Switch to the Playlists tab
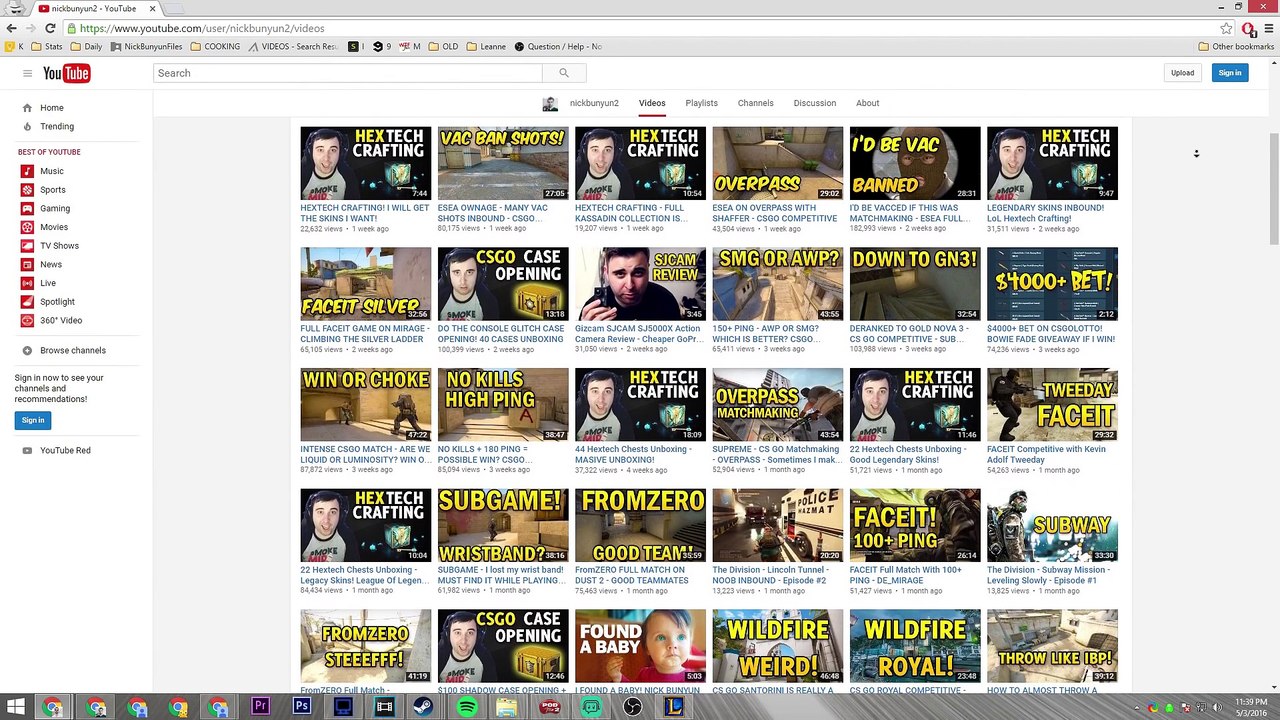Screen dimensions: 1280x720 pos(701,103)
